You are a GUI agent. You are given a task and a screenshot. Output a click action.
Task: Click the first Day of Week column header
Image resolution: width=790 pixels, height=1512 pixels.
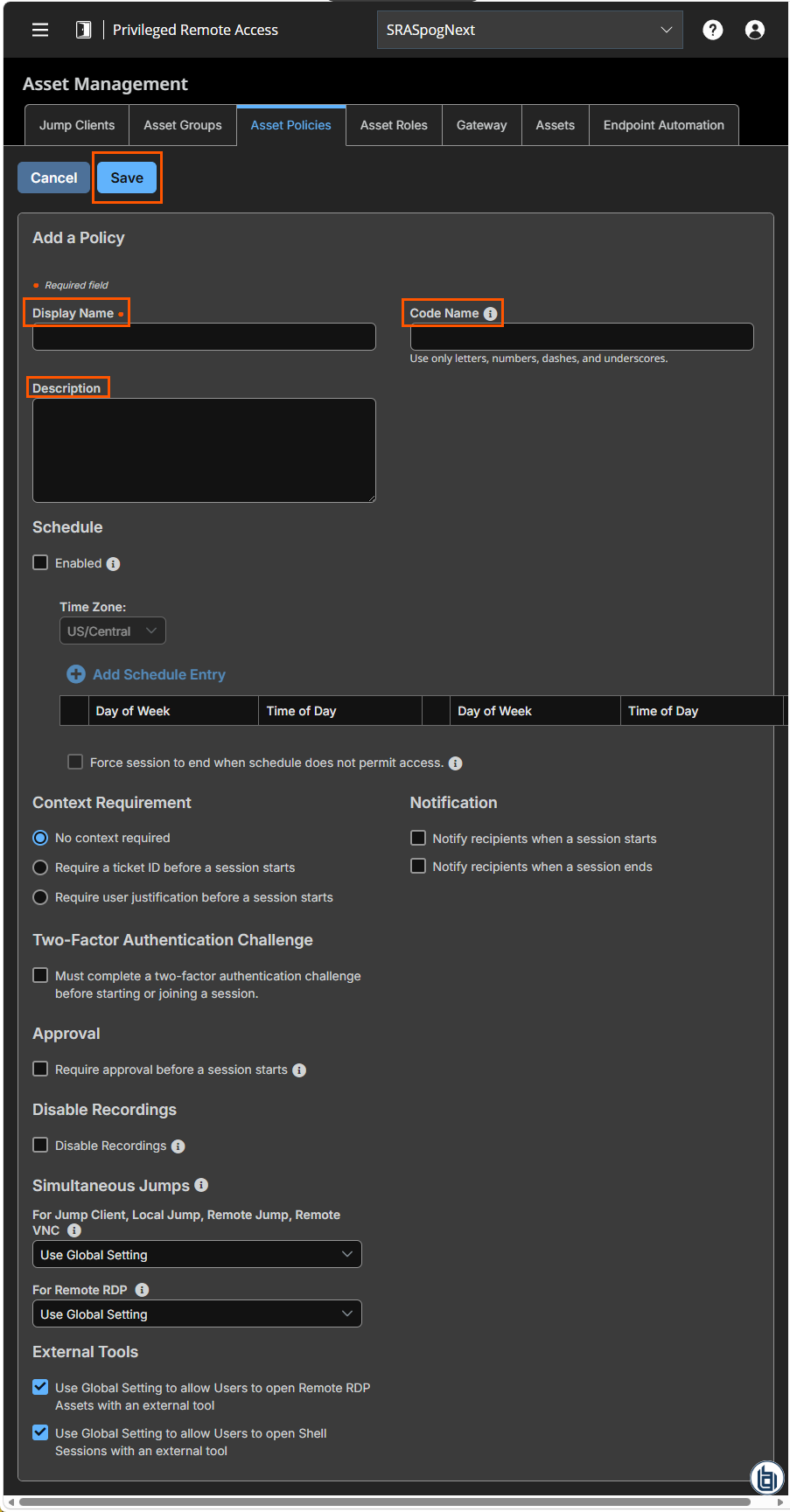click(173, 711)
